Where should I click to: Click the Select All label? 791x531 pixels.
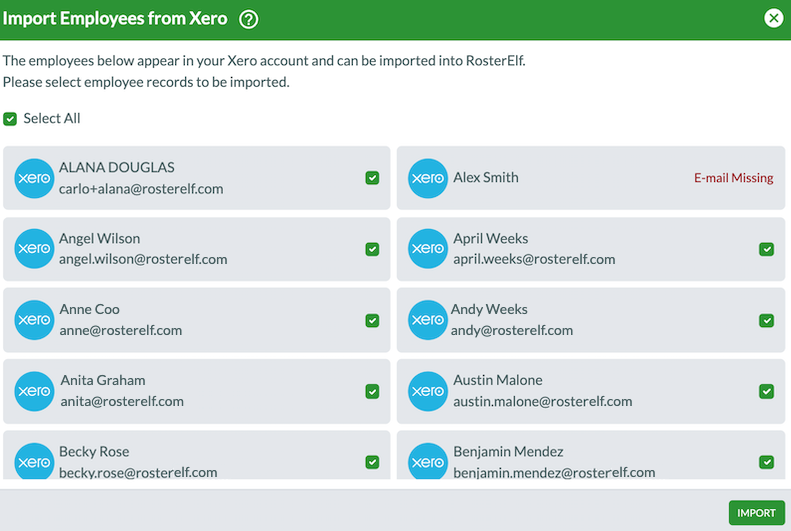tap(52, 119)
